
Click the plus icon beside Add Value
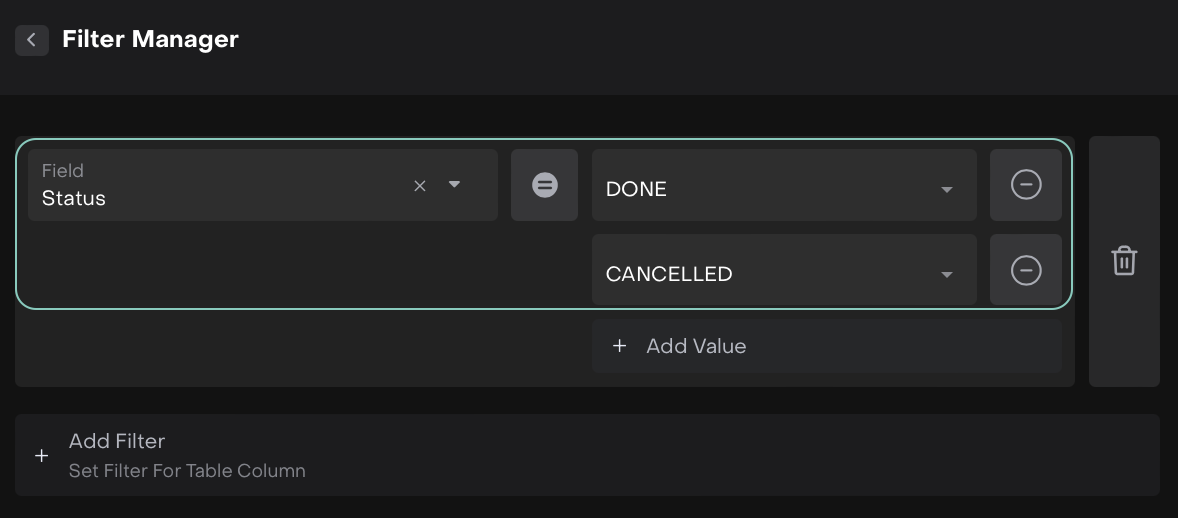tap(619, 346)
